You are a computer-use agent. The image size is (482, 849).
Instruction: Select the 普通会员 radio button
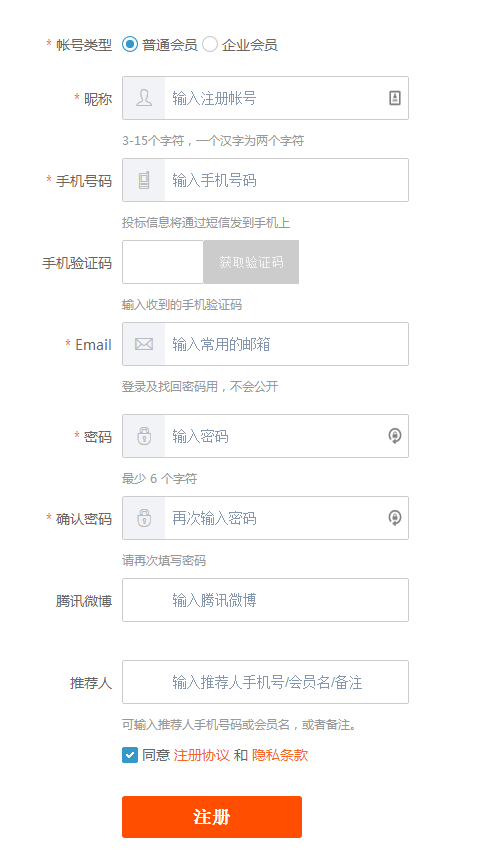click(x=130, y=44)
